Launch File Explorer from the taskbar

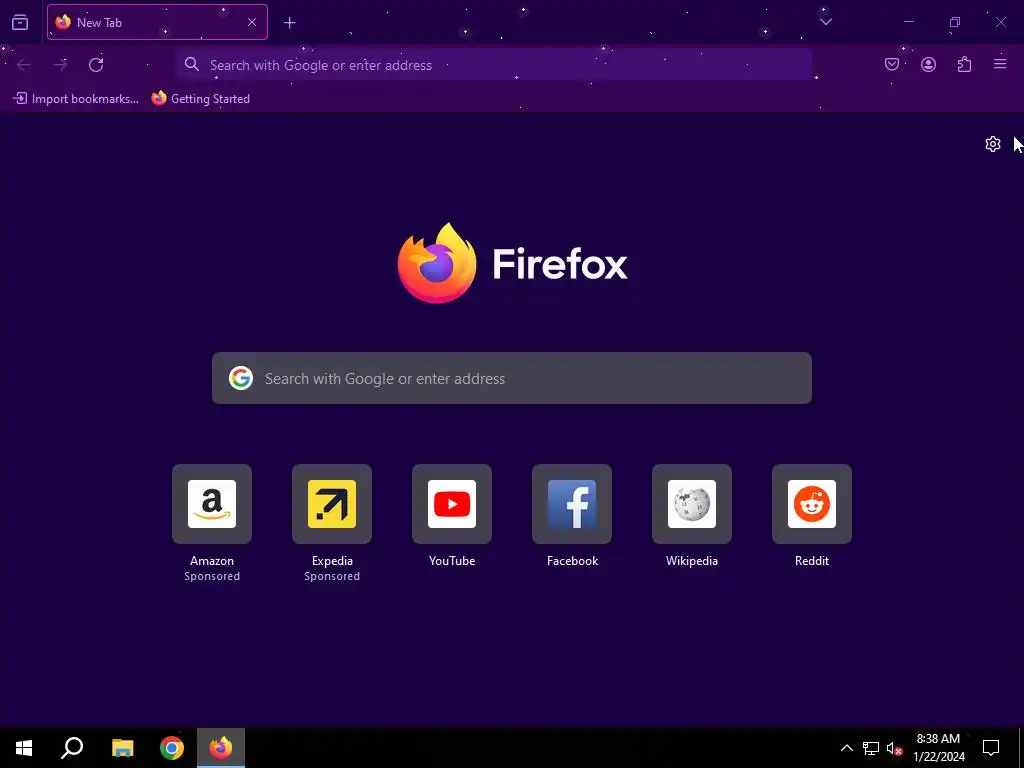(122, 748)
